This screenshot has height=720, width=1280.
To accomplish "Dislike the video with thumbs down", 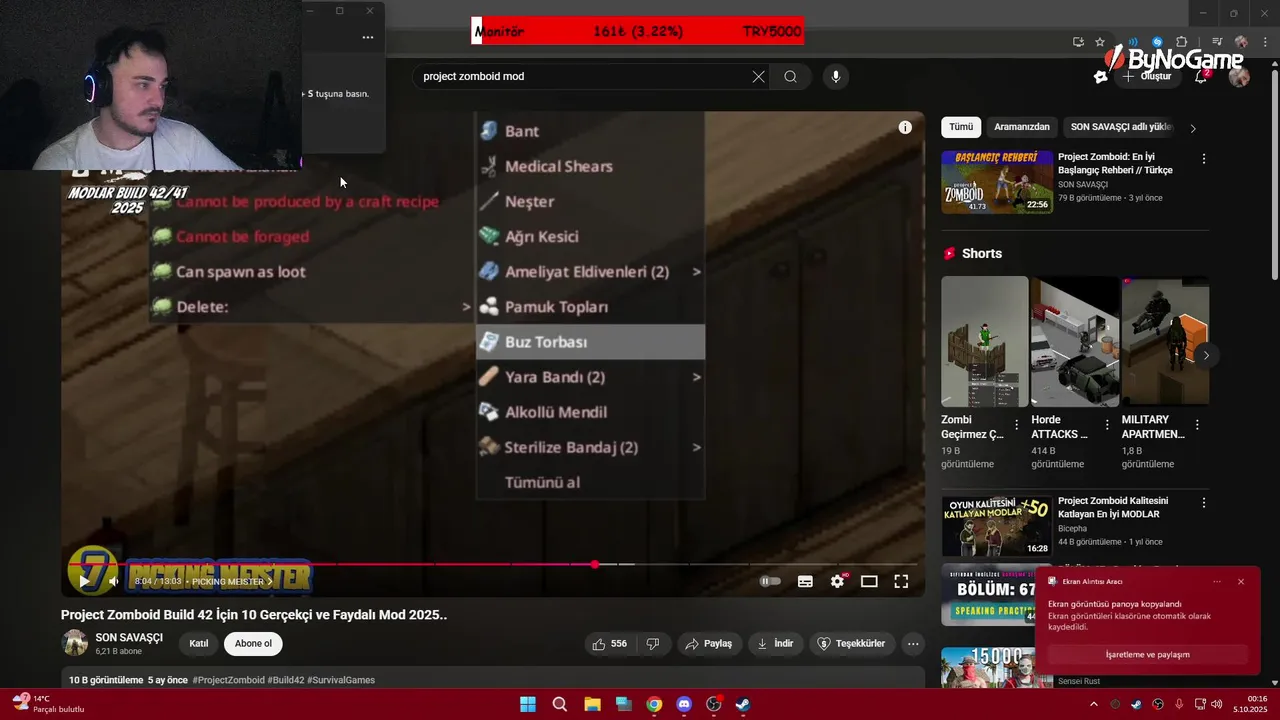I will (x=653, y=643).
